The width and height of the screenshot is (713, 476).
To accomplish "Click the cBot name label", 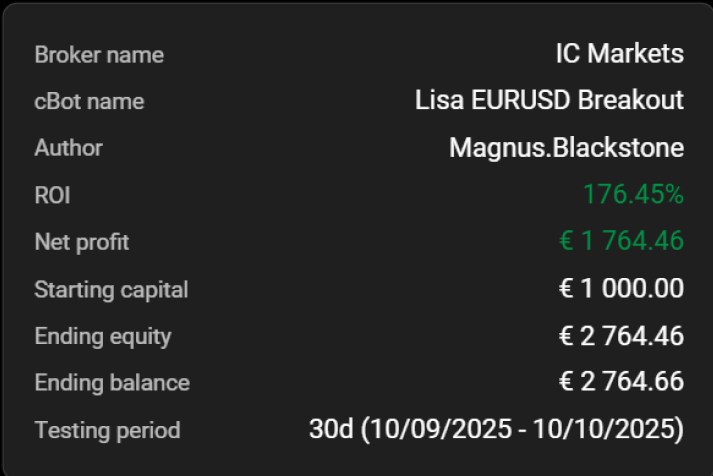I will coord(89,101).
